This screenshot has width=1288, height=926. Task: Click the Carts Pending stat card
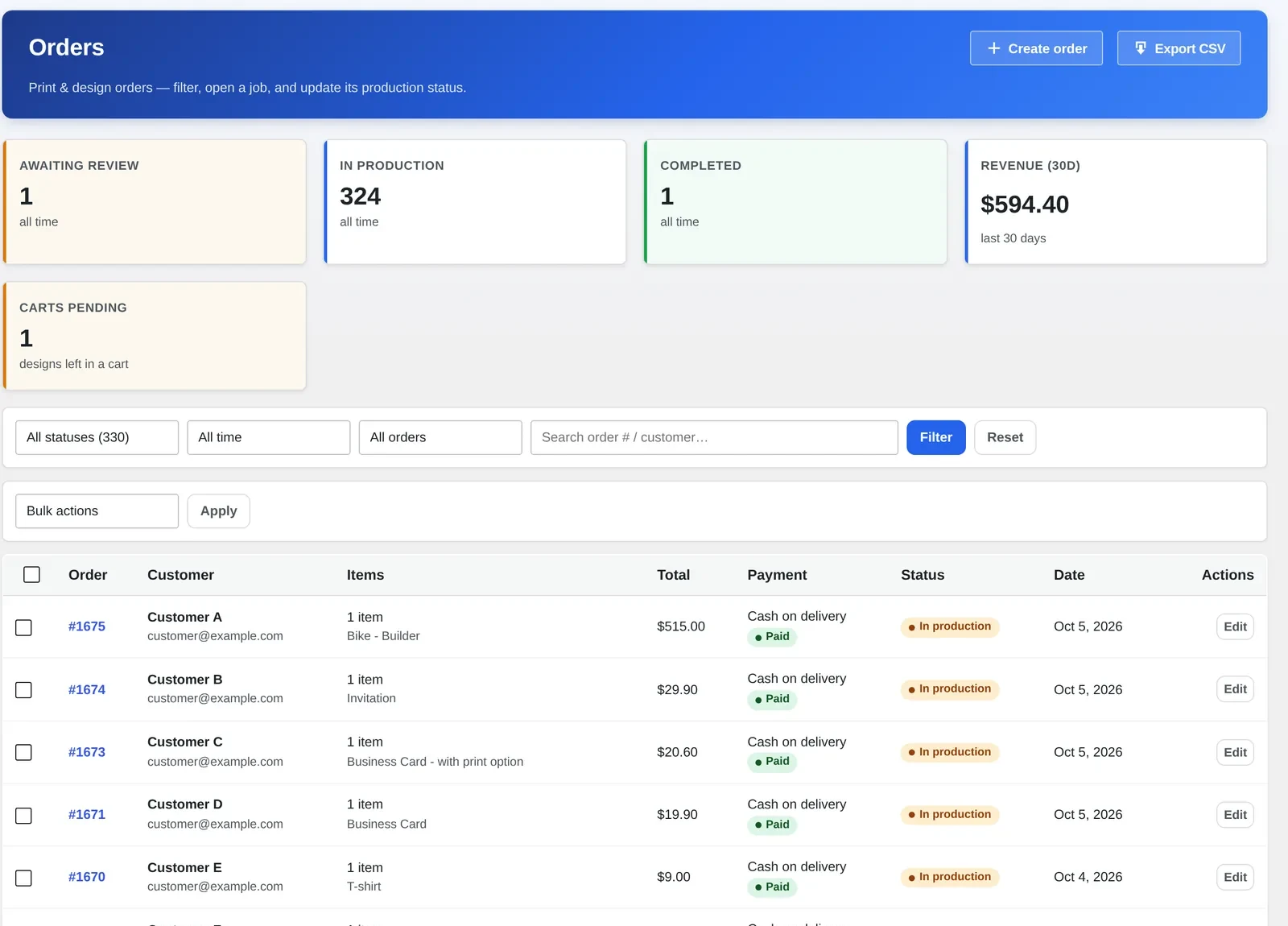[155, 336]
